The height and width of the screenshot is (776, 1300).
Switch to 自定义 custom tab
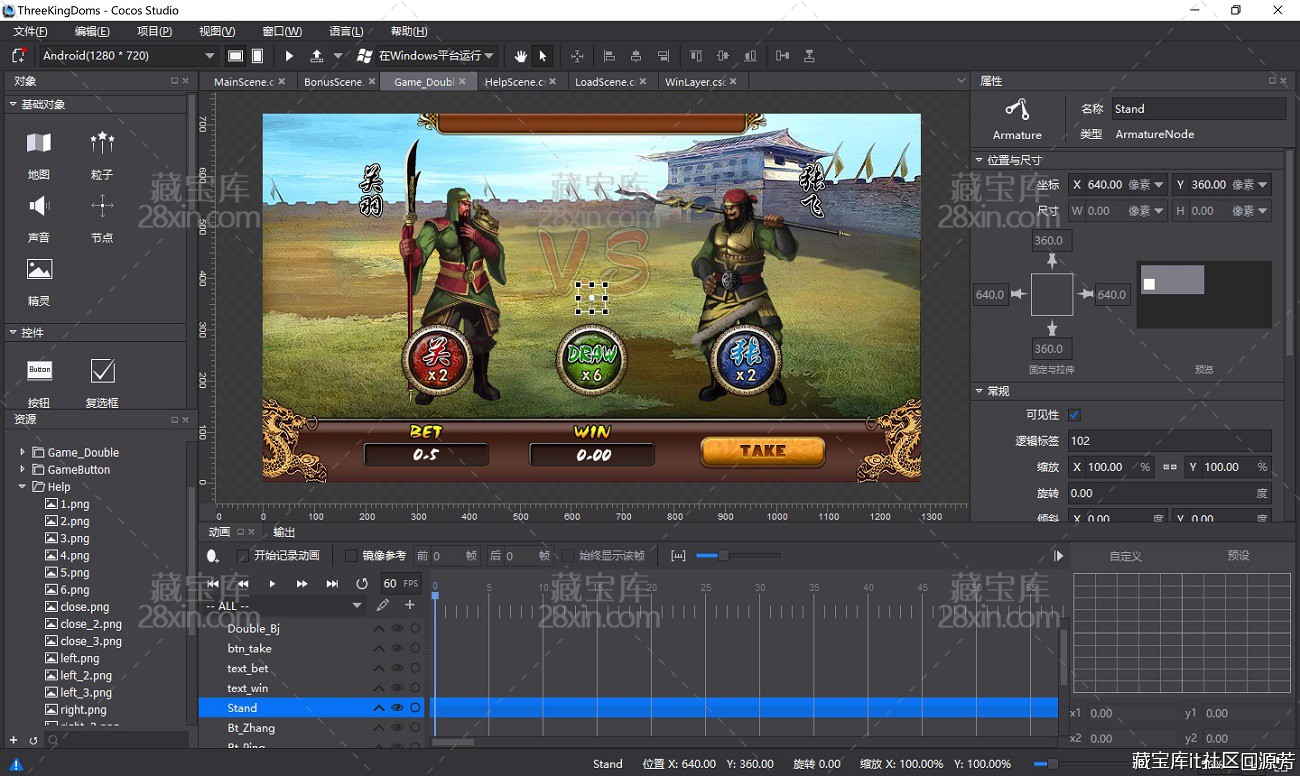1125,556
